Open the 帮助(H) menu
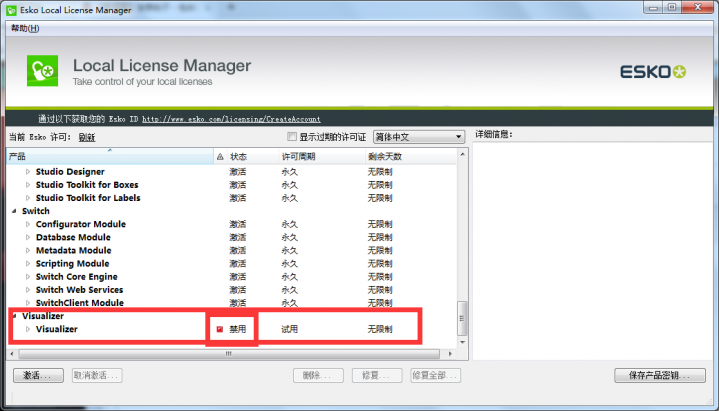 25,28
